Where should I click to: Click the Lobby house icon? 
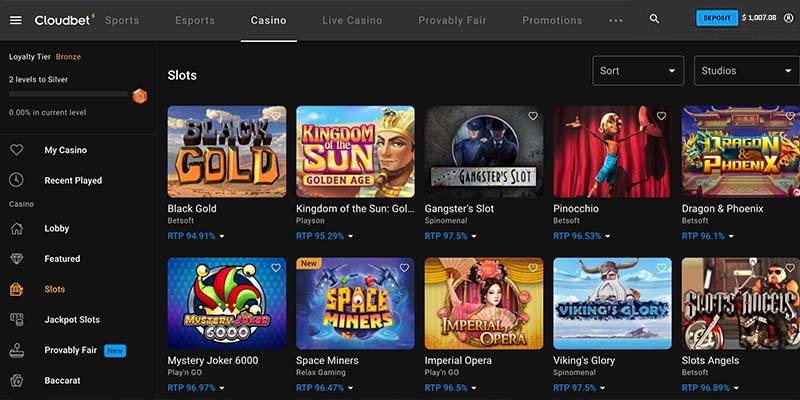[x=16, y=228]
